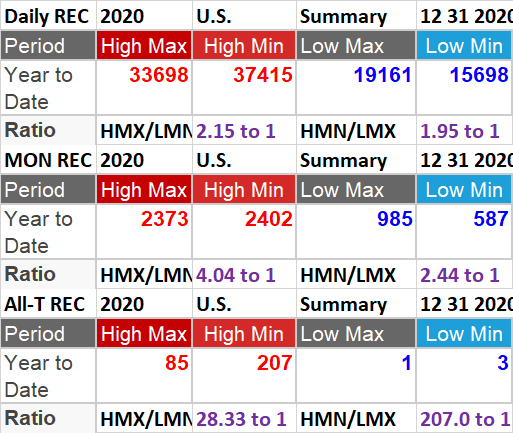Image resolution: width=513 pixels, height=433 pixels.
Task: Select the 207.0 to 1 ratio cell
Action: click(x=465, y=419)
